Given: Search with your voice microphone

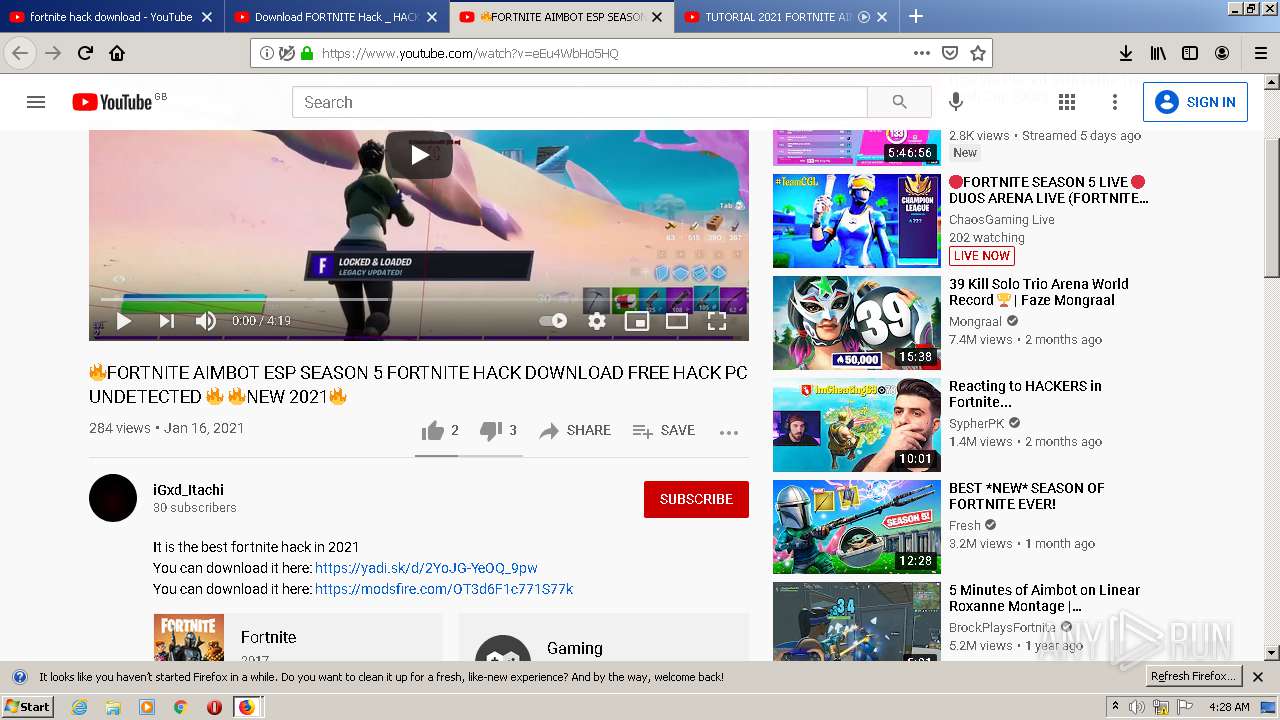Looking at the screenshot, I should coord(956,102).
